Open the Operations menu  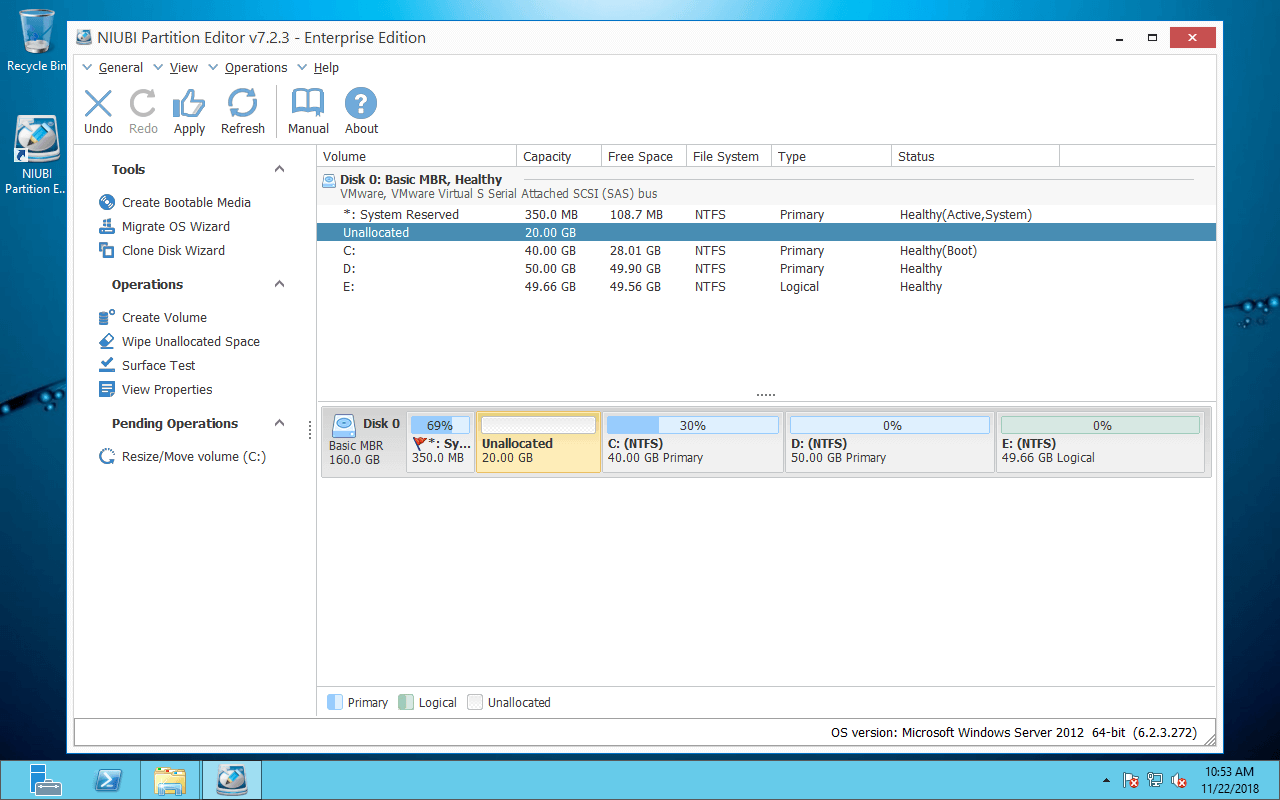(x=256, y=67)
